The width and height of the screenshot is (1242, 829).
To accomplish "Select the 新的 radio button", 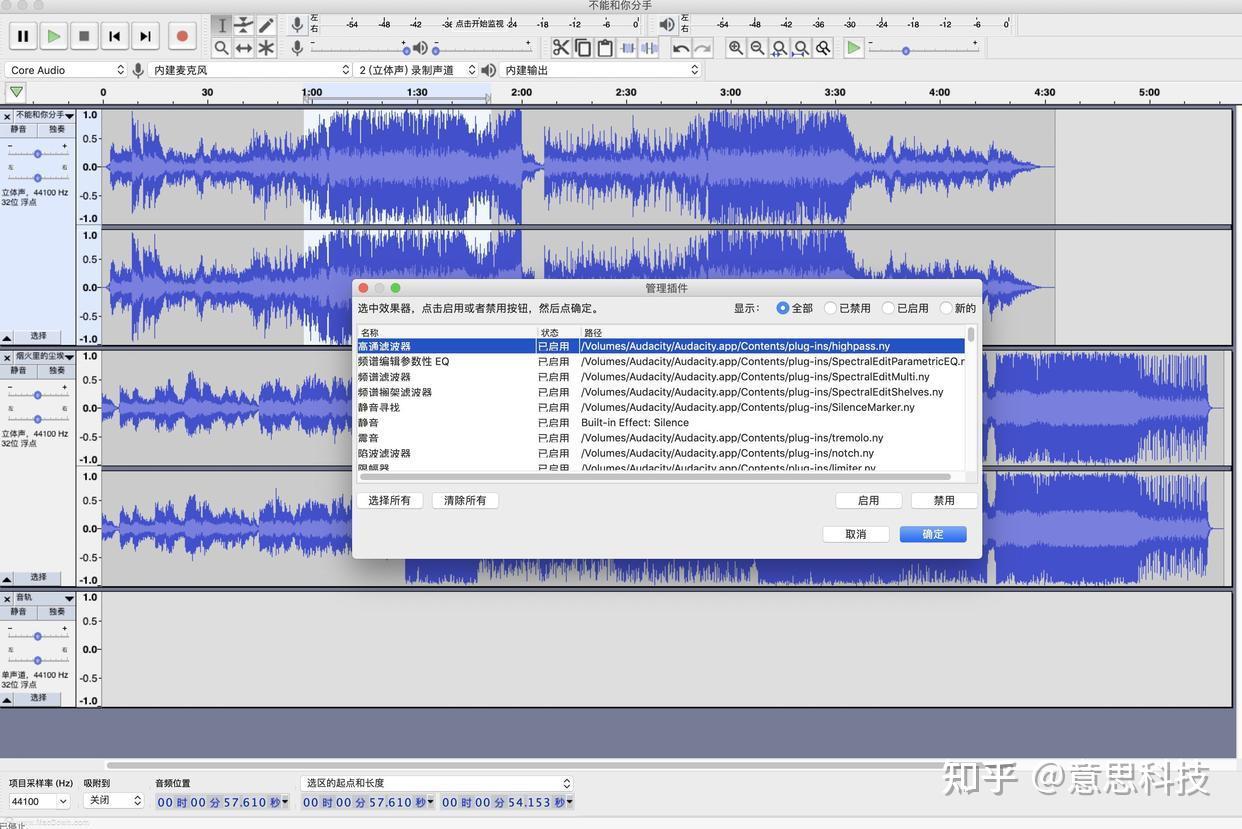I will coord(946,308).
